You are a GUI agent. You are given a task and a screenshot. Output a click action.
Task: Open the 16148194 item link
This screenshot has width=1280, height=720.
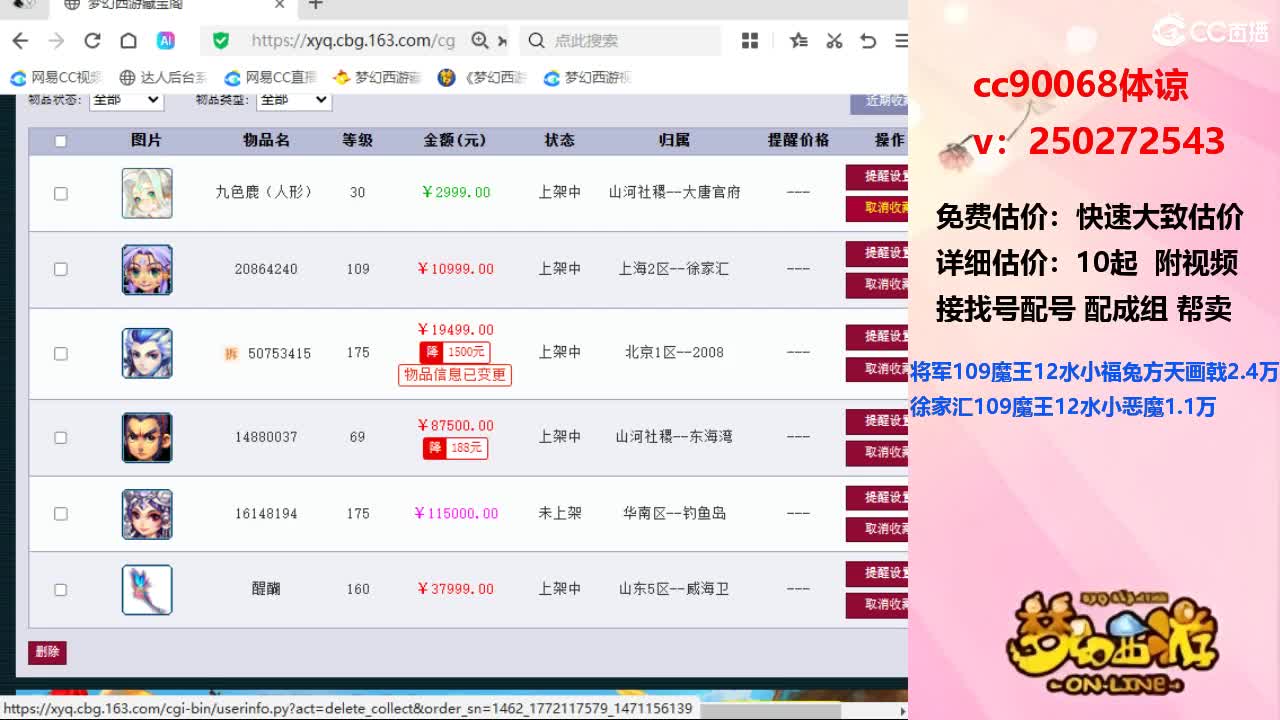pyautogui.click(x=266, y=513)
